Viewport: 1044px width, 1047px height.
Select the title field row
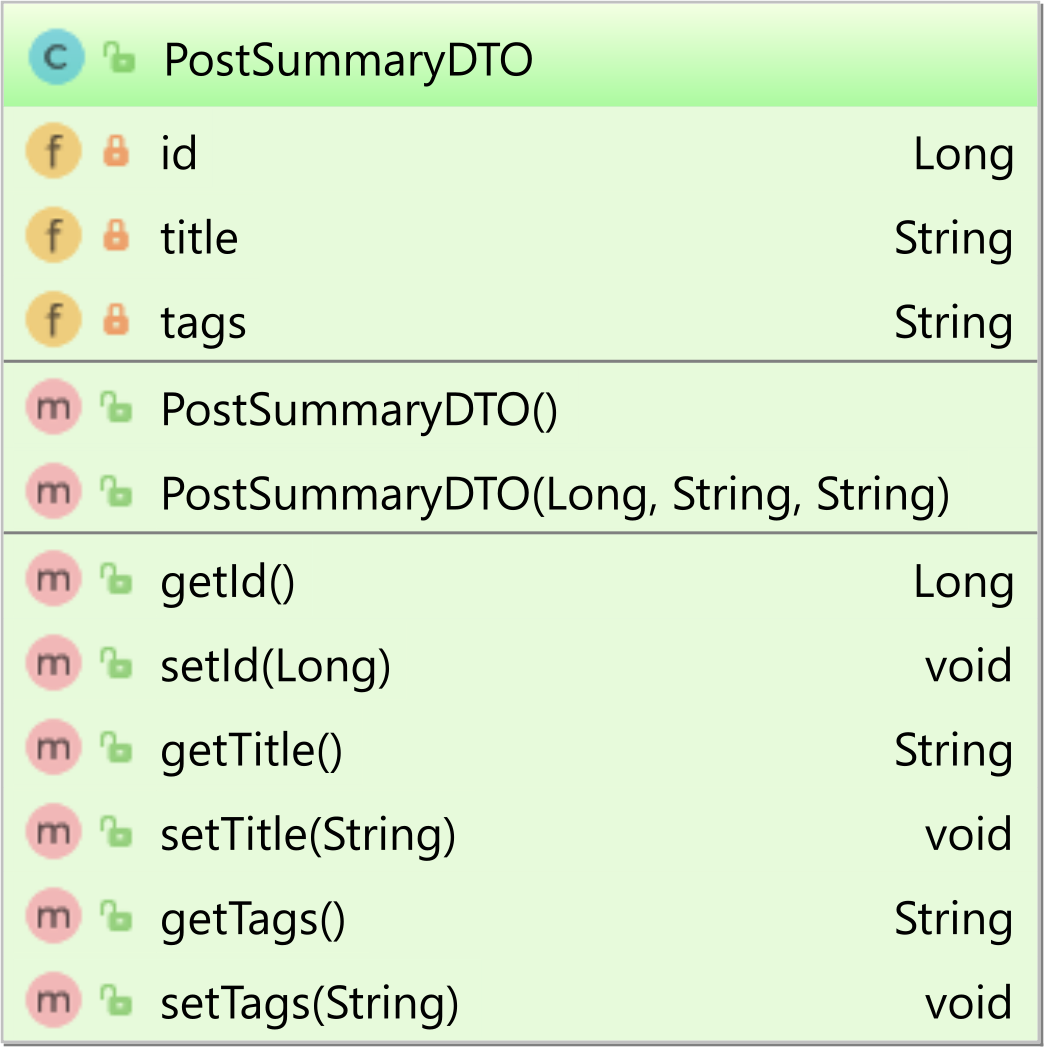(521, 236)
